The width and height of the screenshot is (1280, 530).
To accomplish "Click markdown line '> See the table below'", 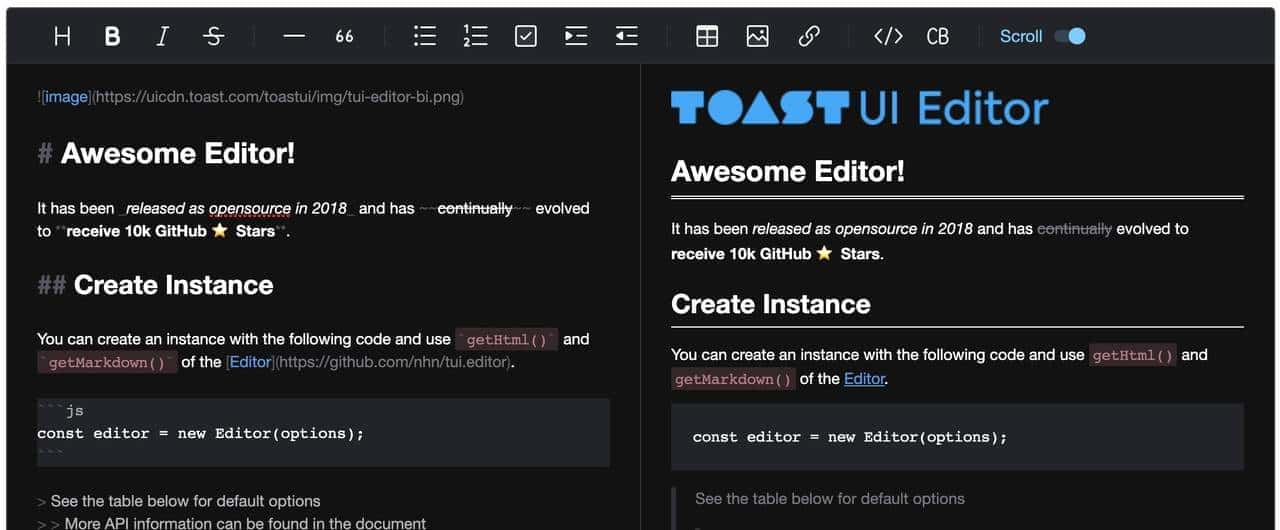I will pyautogui.click(x=179, y=501).
